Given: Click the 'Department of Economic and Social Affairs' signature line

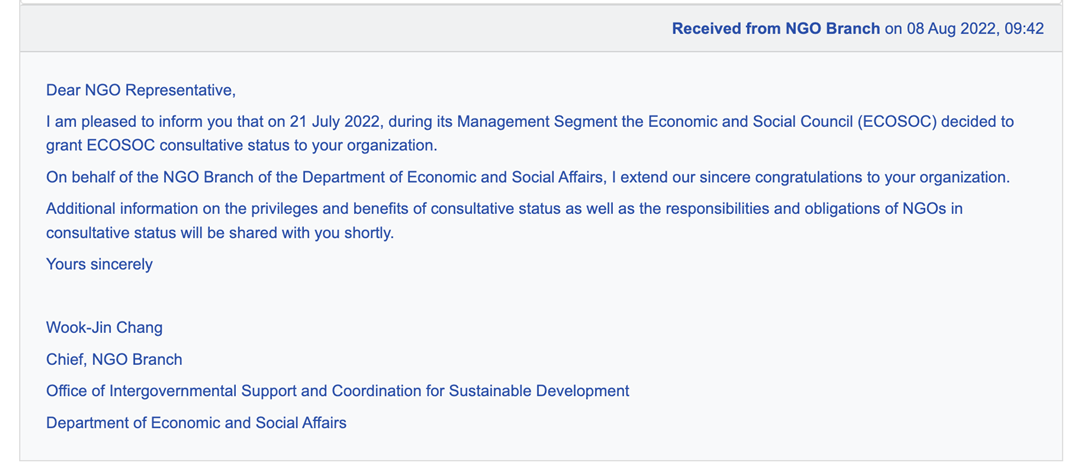Looking at the screenshot, I should pos(196,423).
